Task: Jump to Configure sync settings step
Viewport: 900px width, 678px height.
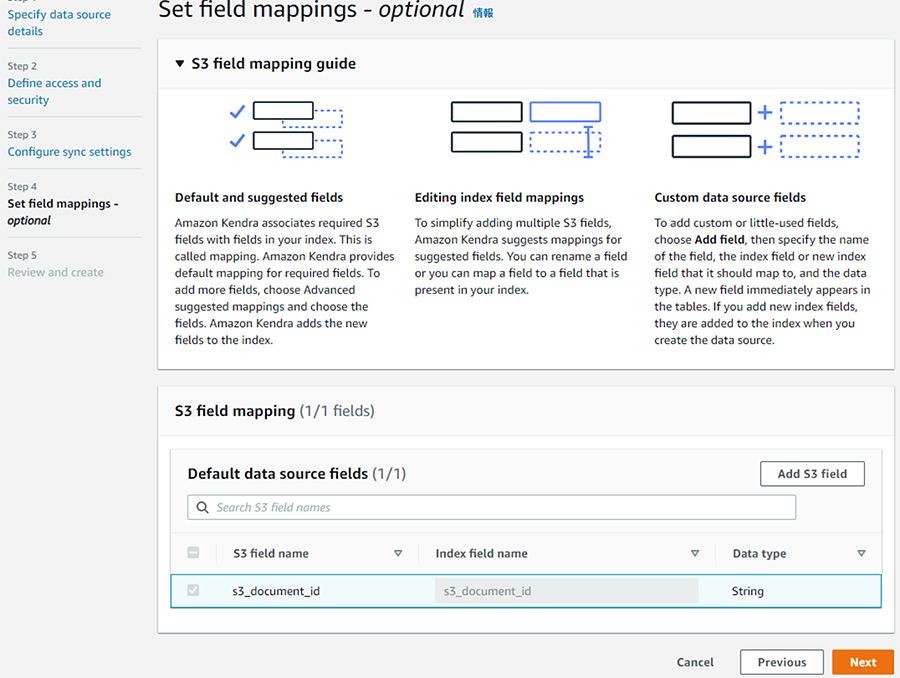Action: (69, 152)
